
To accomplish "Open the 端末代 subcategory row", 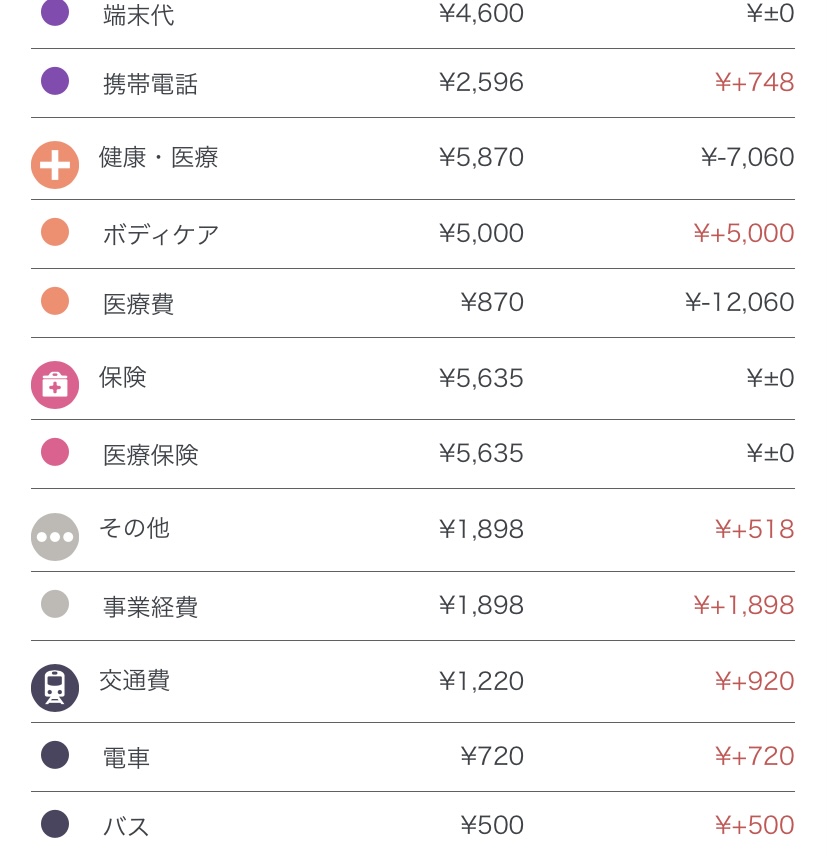I will (139, 16).
